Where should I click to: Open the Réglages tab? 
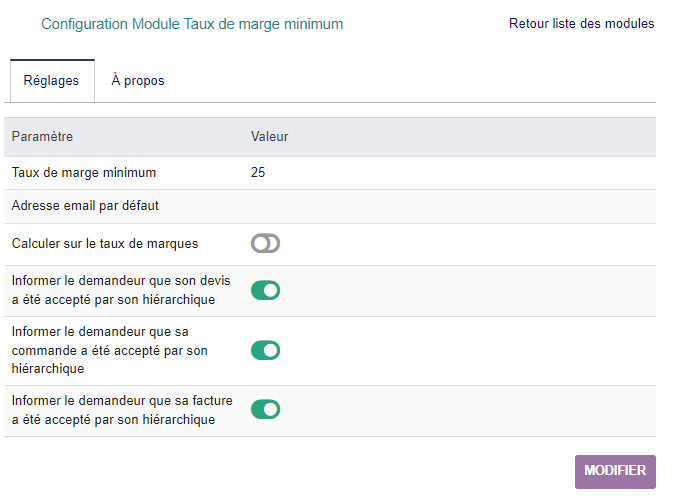(51, 81)
